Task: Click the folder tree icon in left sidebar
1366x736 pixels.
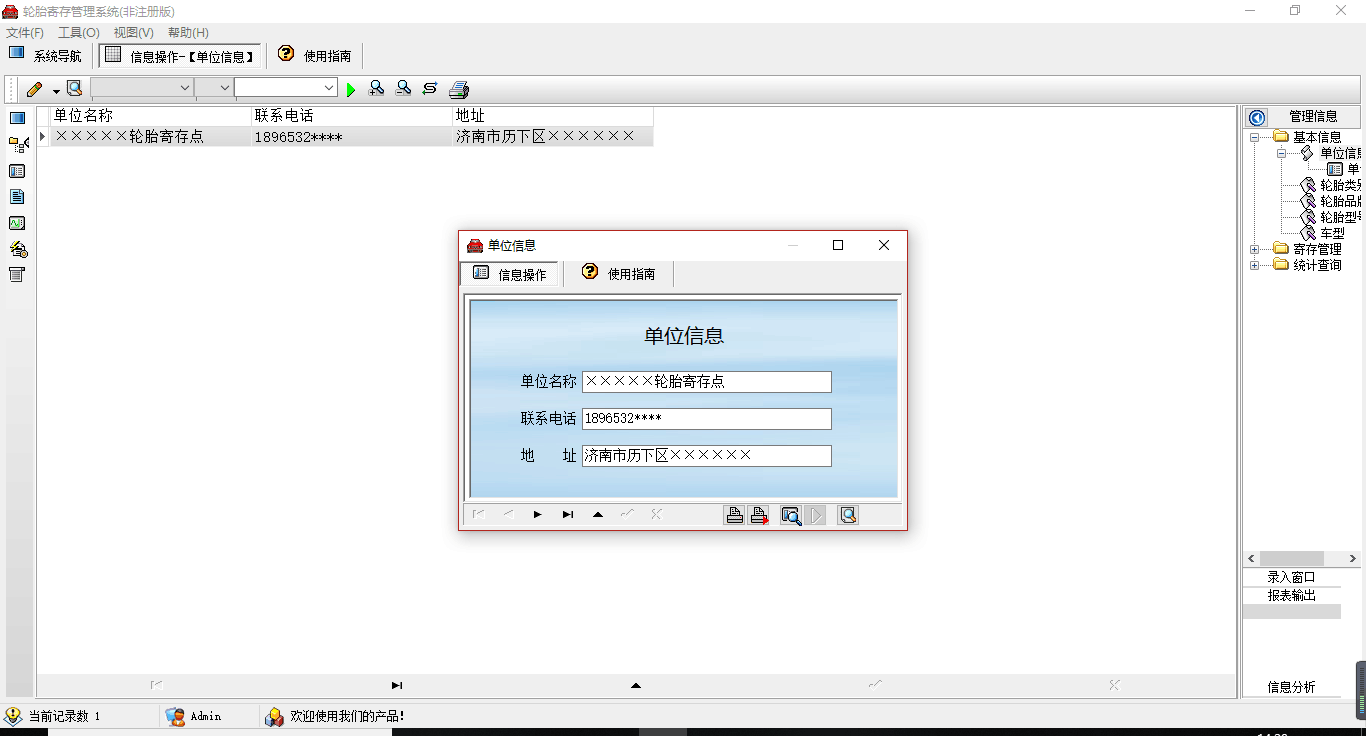Action: [x=18, y=145]
